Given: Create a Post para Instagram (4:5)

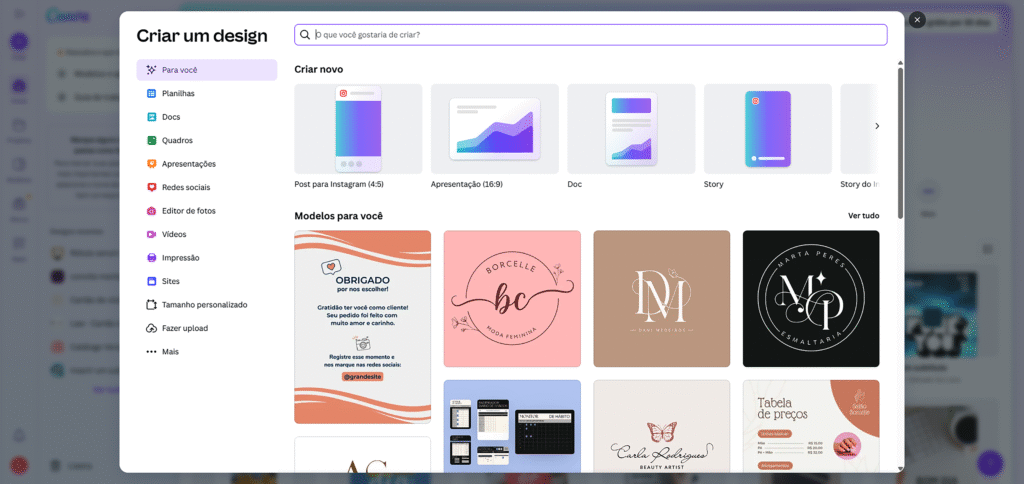Looking at the screenshot, I should click(358, 129).
